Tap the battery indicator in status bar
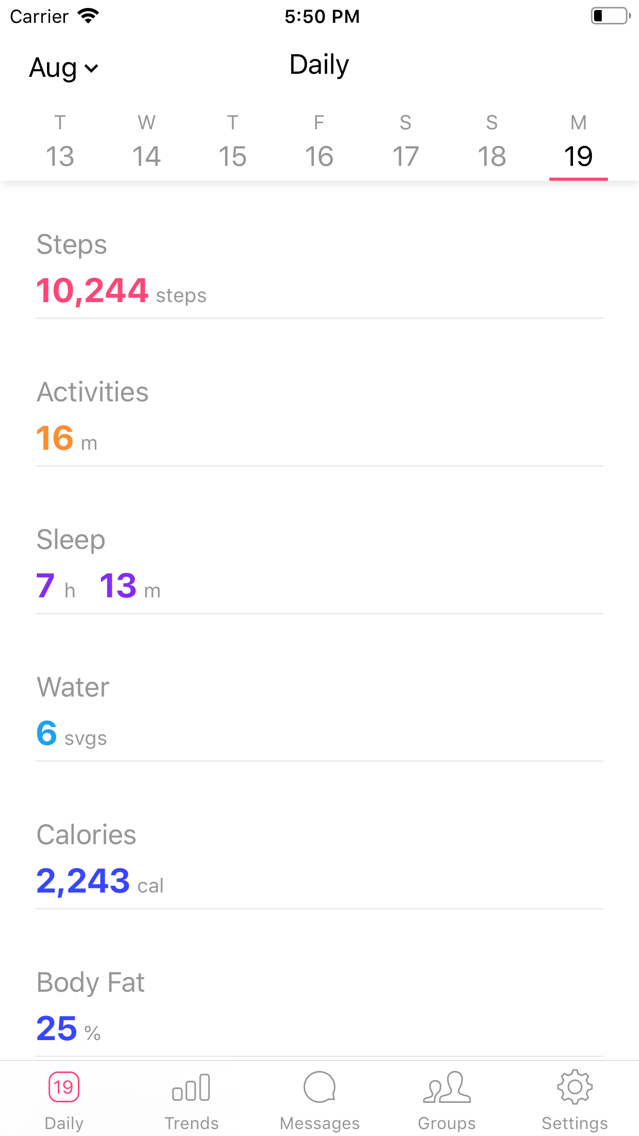This screenshot has width=639, height=1136. [610, 16]
